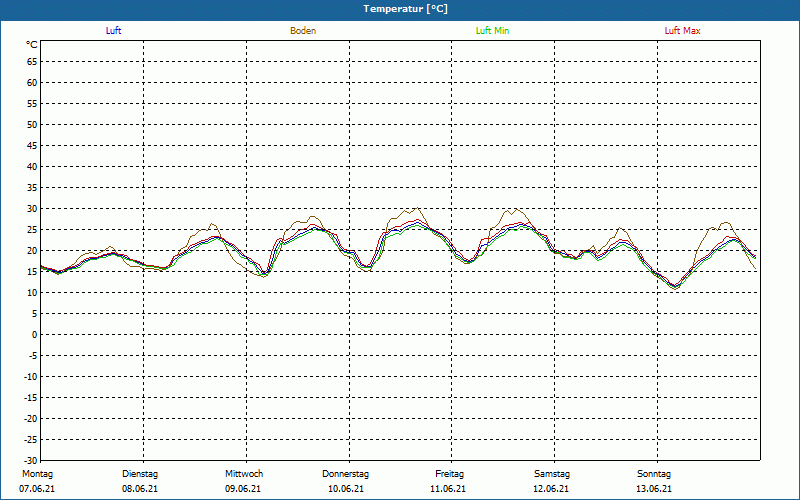Click the 'Temperatur [°C]' chart title
800x500 pixels.
coord(406,9)
